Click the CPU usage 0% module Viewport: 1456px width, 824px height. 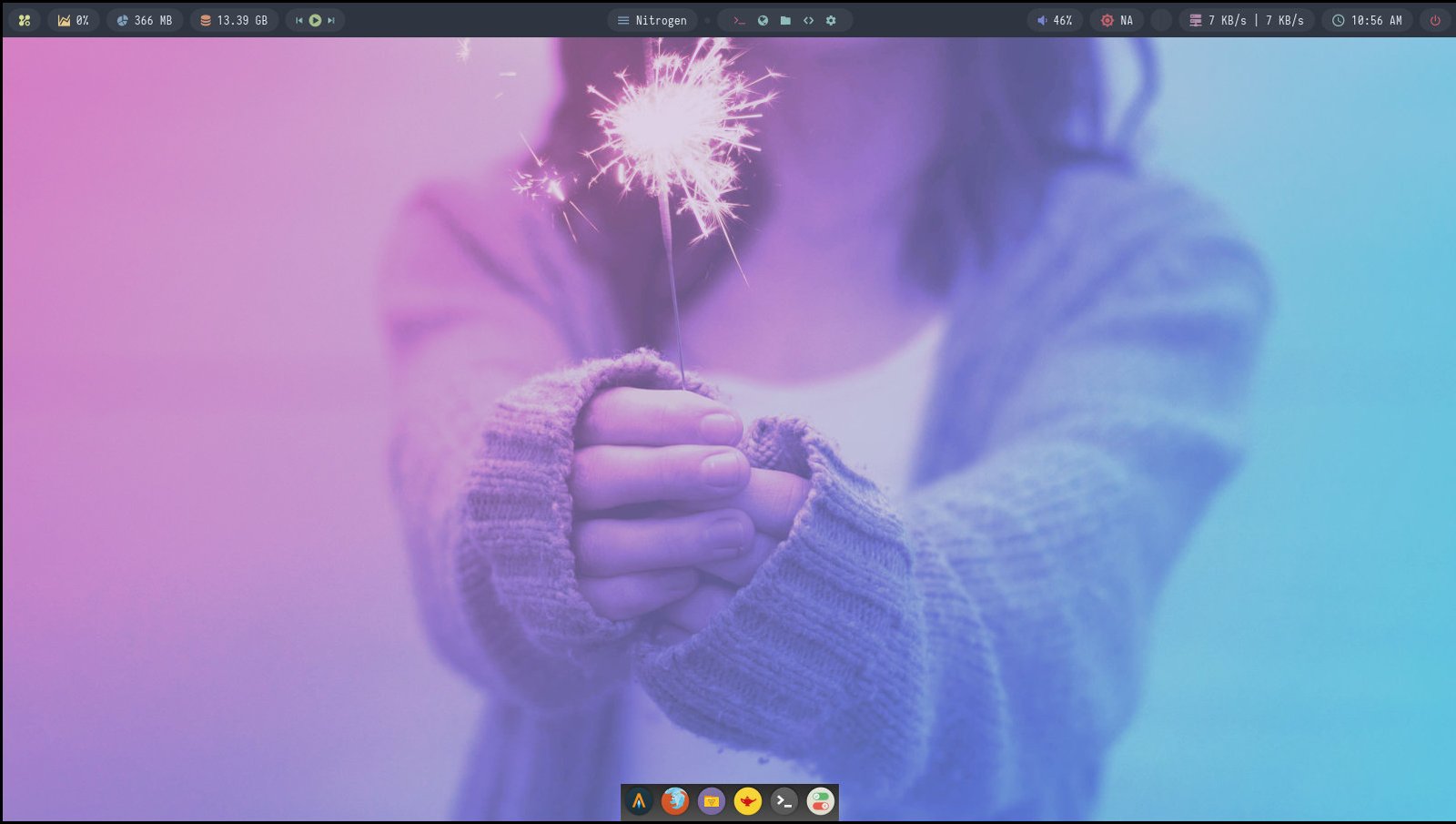[x=74, y=20]
